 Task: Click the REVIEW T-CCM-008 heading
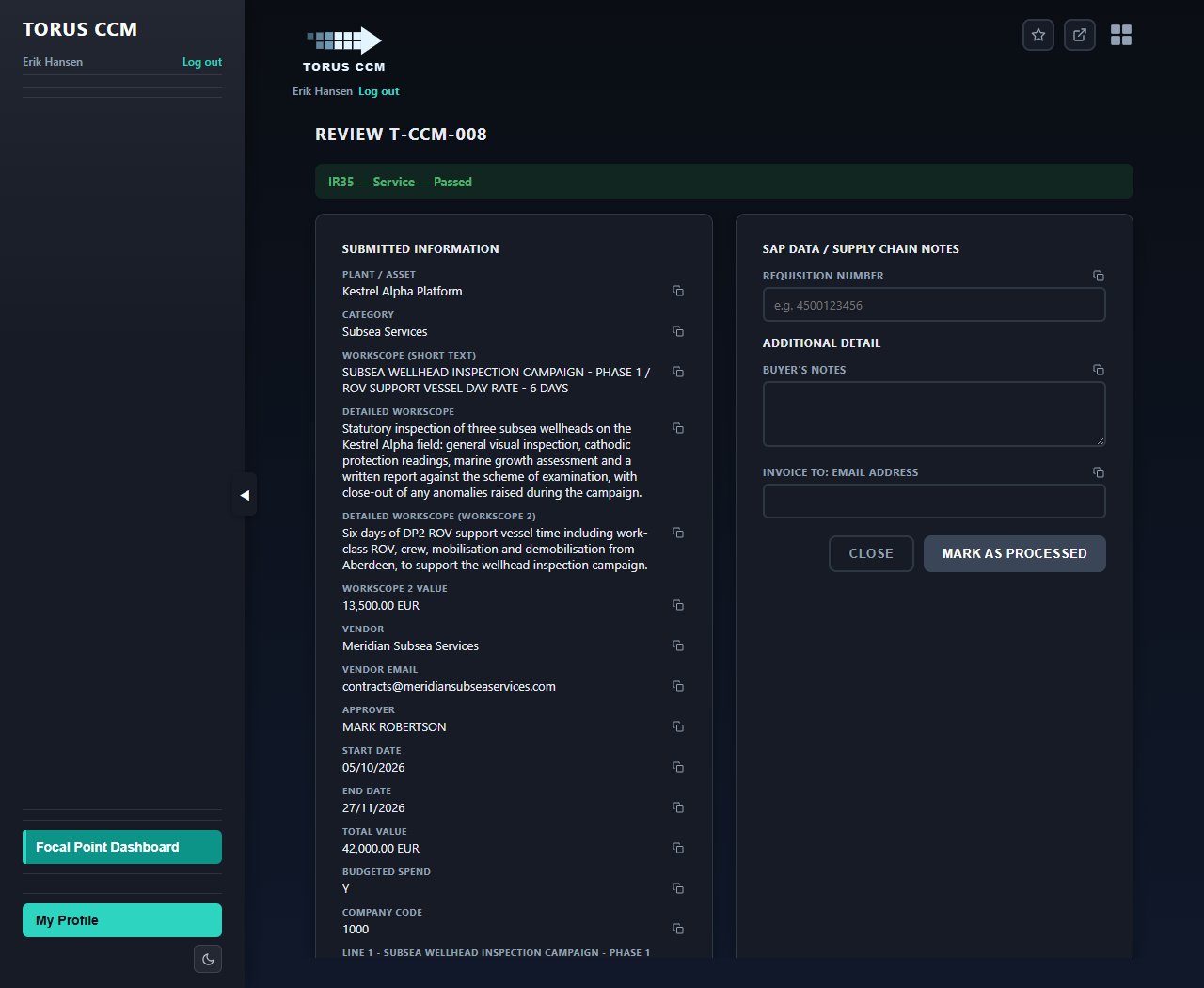pos(401,135)
